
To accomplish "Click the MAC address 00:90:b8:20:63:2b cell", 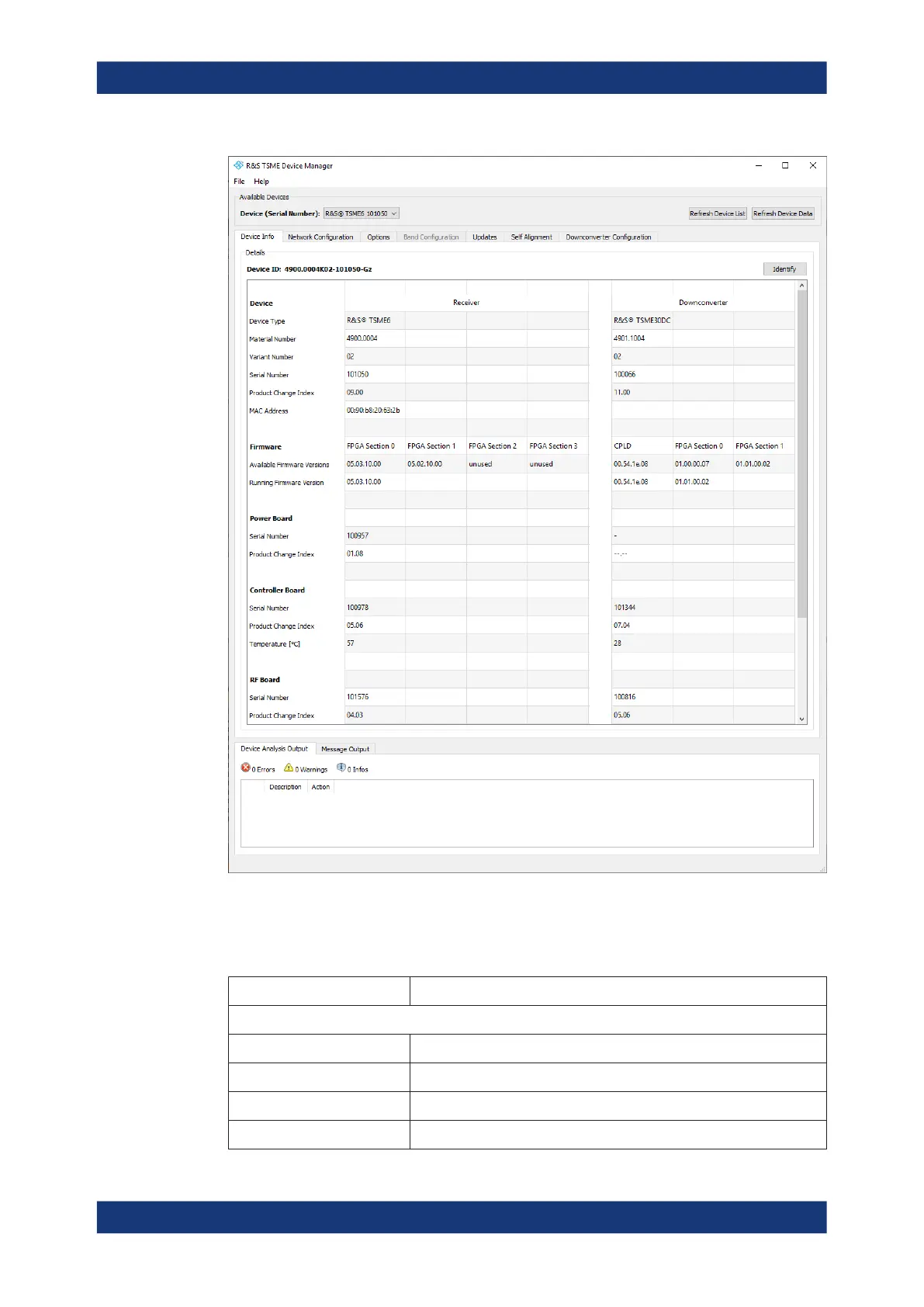I will point(373,411).
